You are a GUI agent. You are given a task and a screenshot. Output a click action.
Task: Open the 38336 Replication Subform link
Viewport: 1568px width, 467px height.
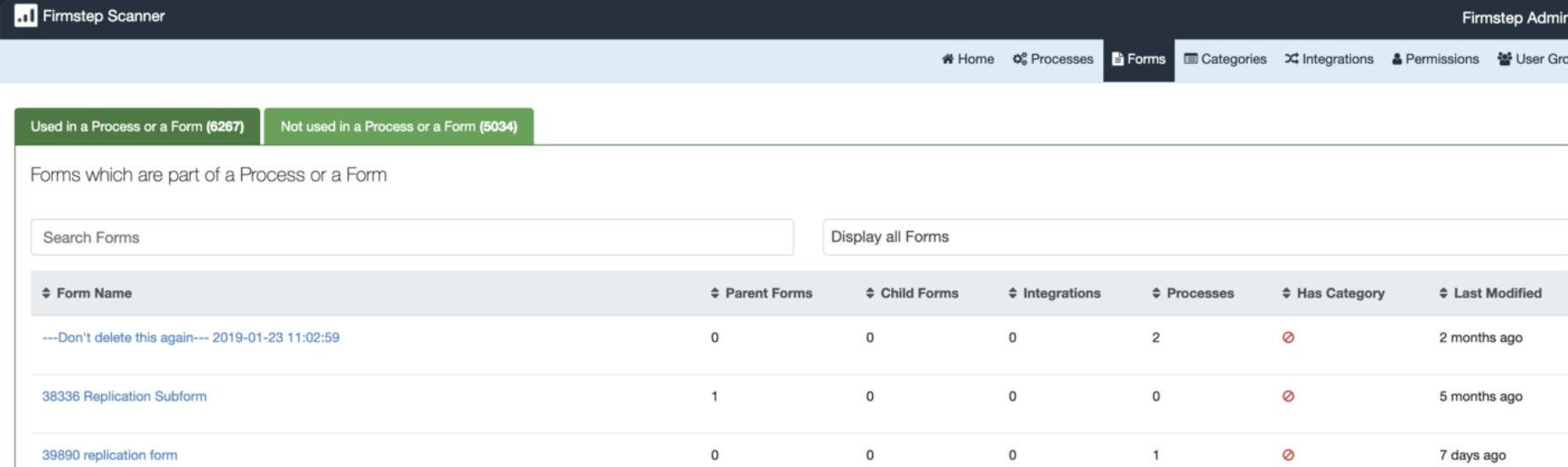coord(124,396)
